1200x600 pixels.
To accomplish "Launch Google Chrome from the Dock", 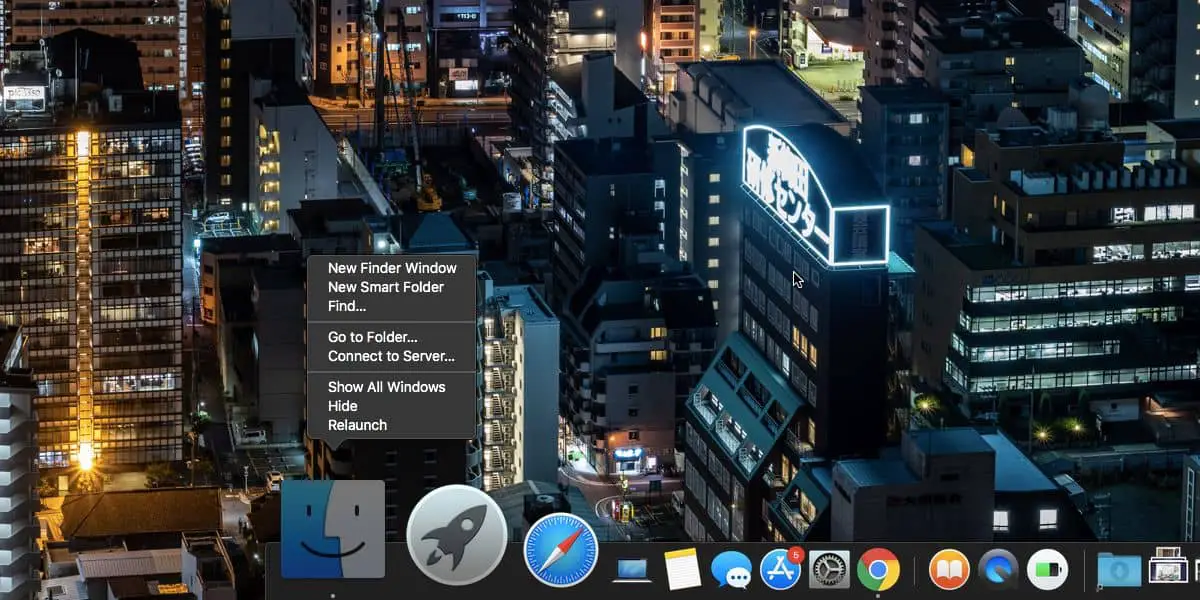I will click(x=878, y=569).
